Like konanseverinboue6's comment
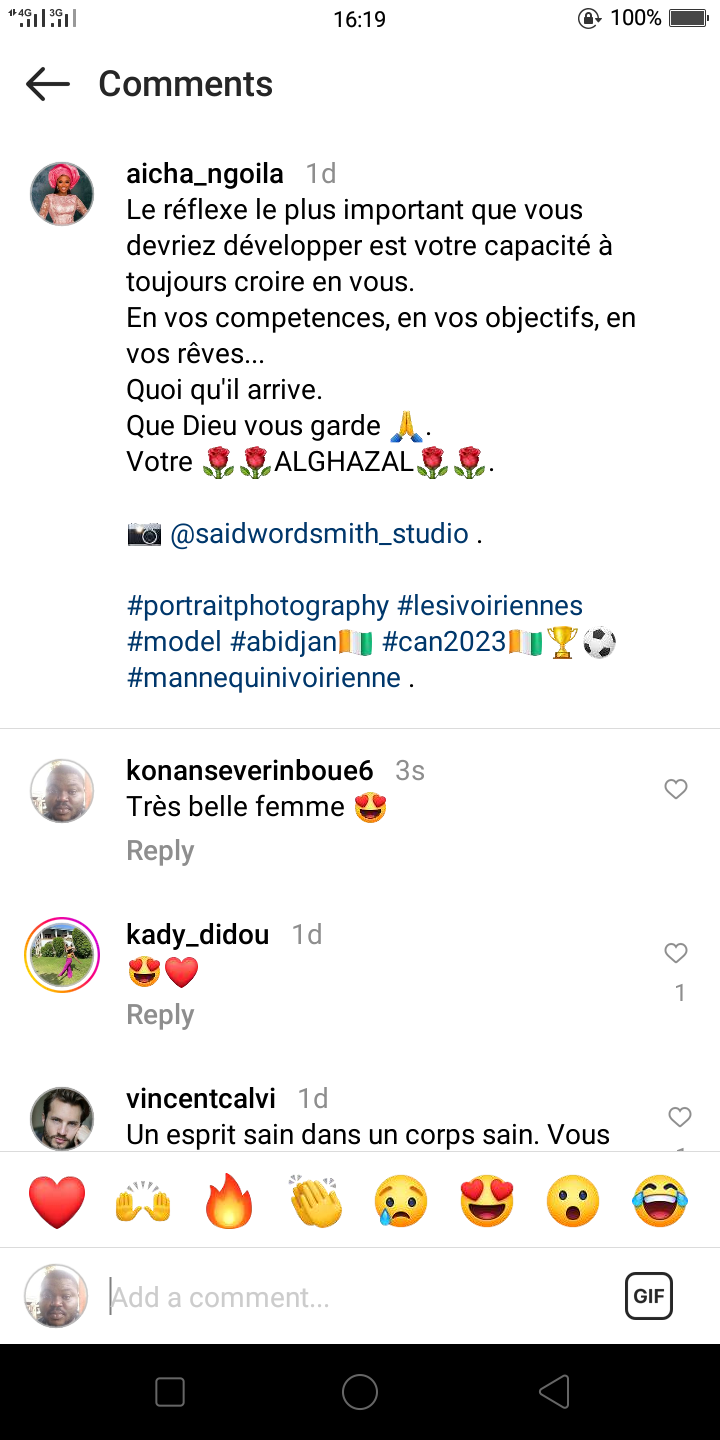The height and width of the screenshot is (1440, 720). tap(676, 790)
